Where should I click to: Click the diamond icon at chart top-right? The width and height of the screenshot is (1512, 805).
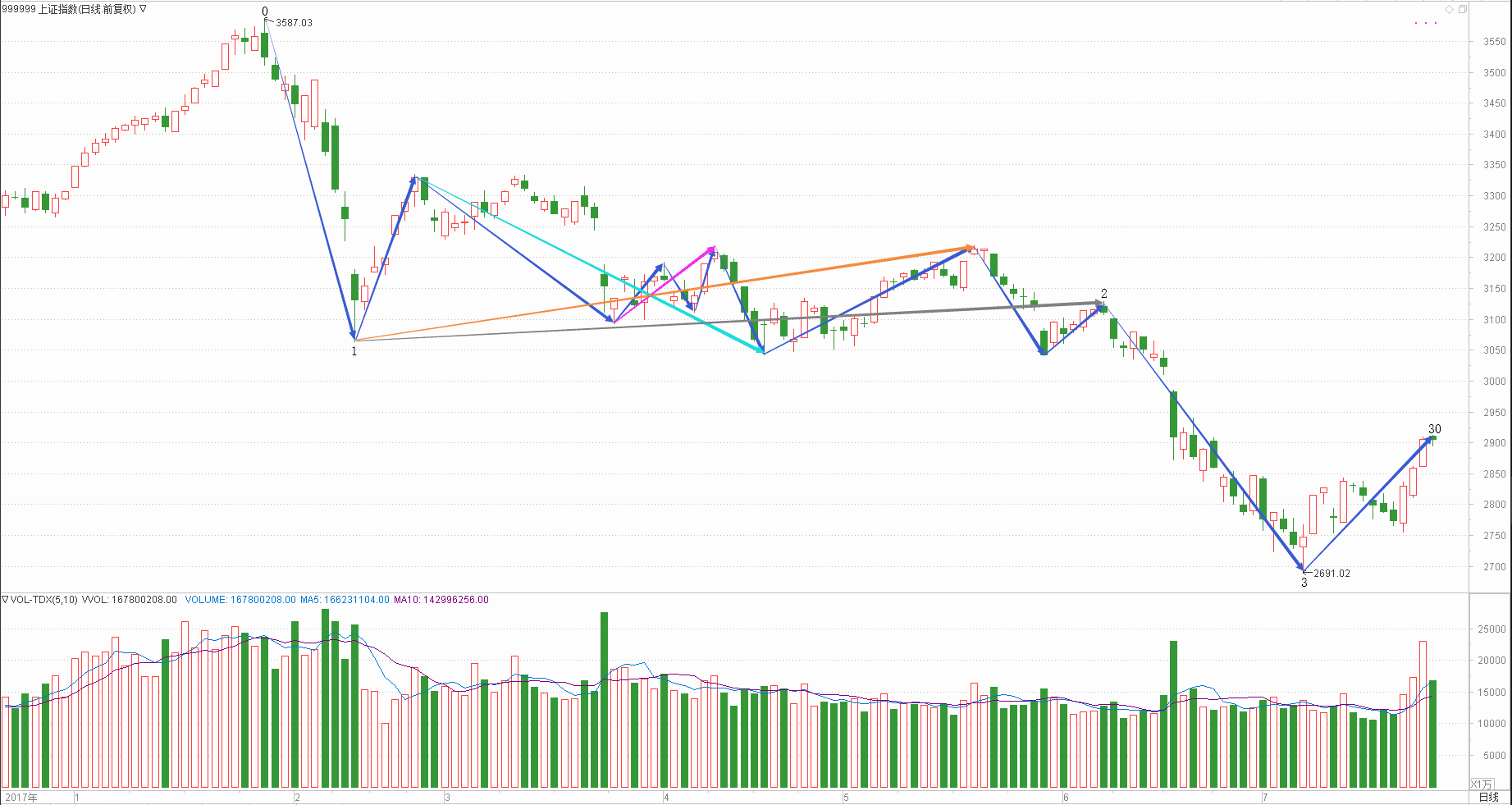1450,9
